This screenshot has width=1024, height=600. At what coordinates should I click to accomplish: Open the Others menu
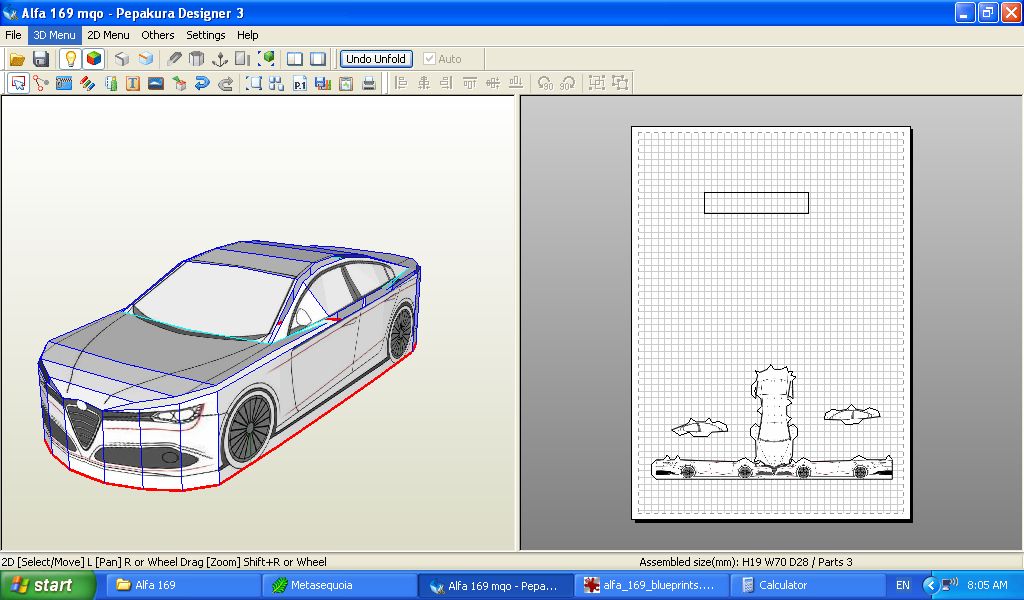[x=158, y=35]
